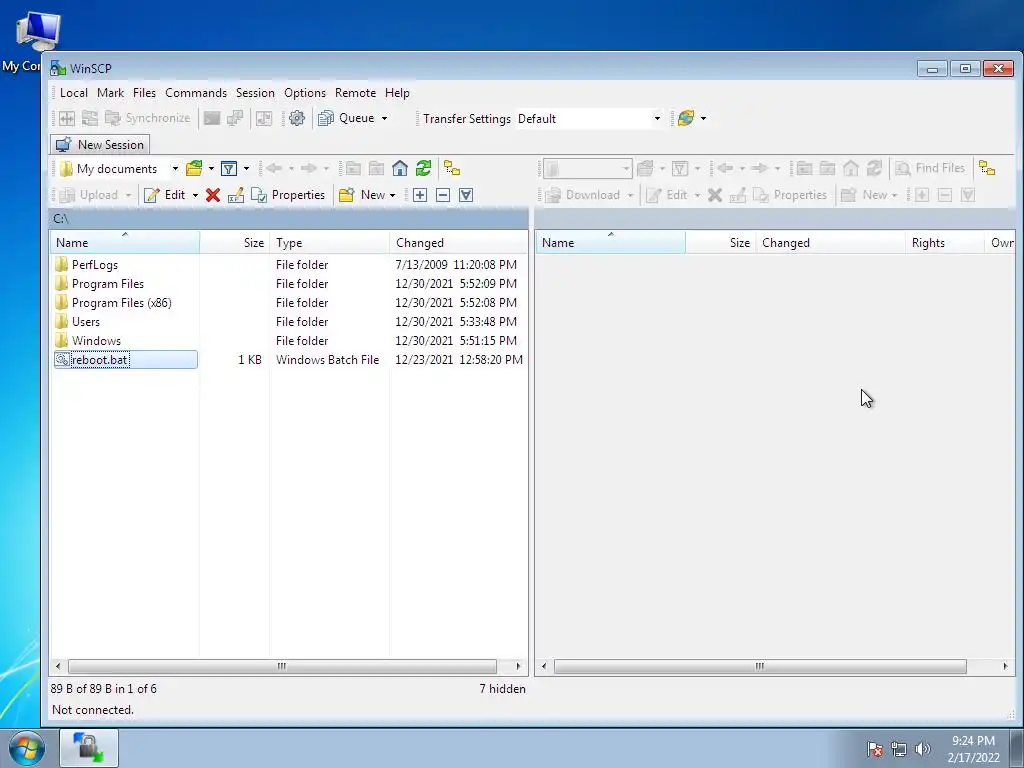Sort local files by Changed column
This screenshot has width=1024, height=768.
pyautogui.click(x=458, y=242)
